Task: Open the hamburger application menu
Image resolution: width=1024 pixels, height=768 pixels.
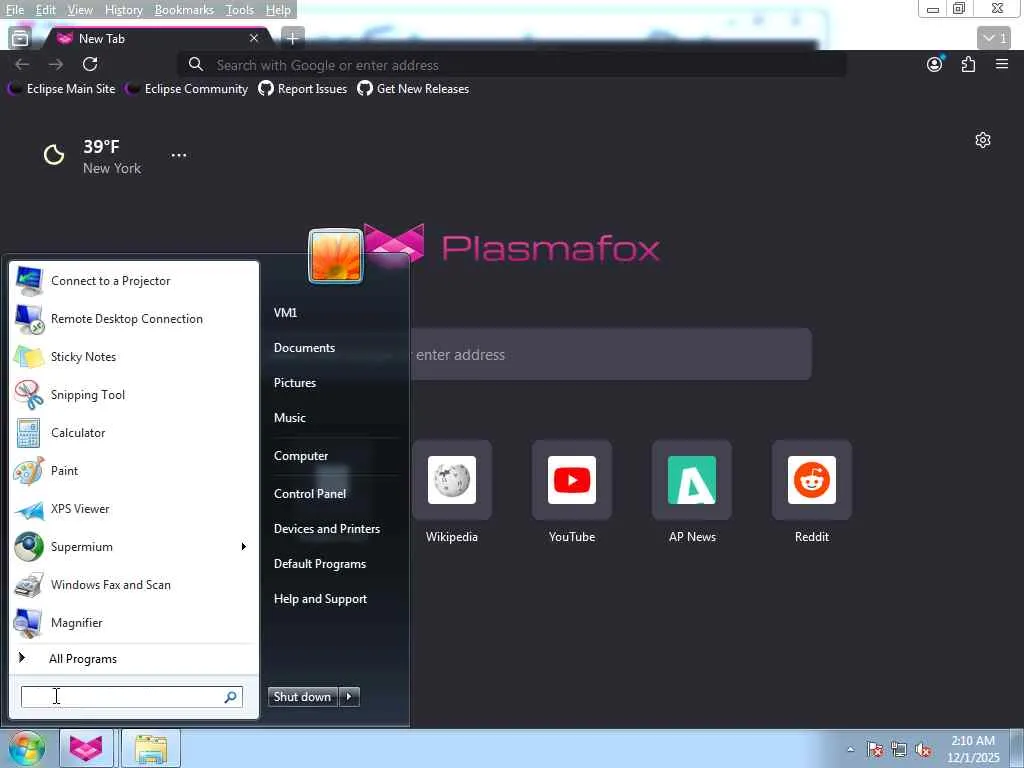Action: (1002, 64)
